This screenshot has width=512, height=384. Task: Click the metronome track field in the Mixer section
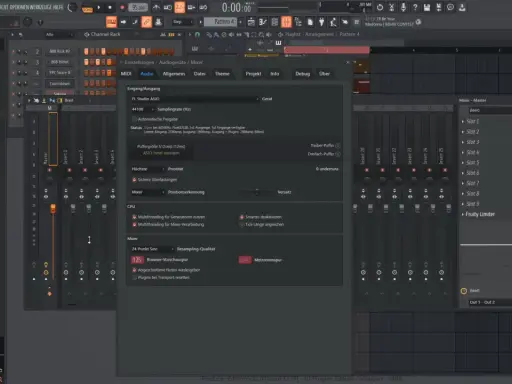click(x=245, y=260)
